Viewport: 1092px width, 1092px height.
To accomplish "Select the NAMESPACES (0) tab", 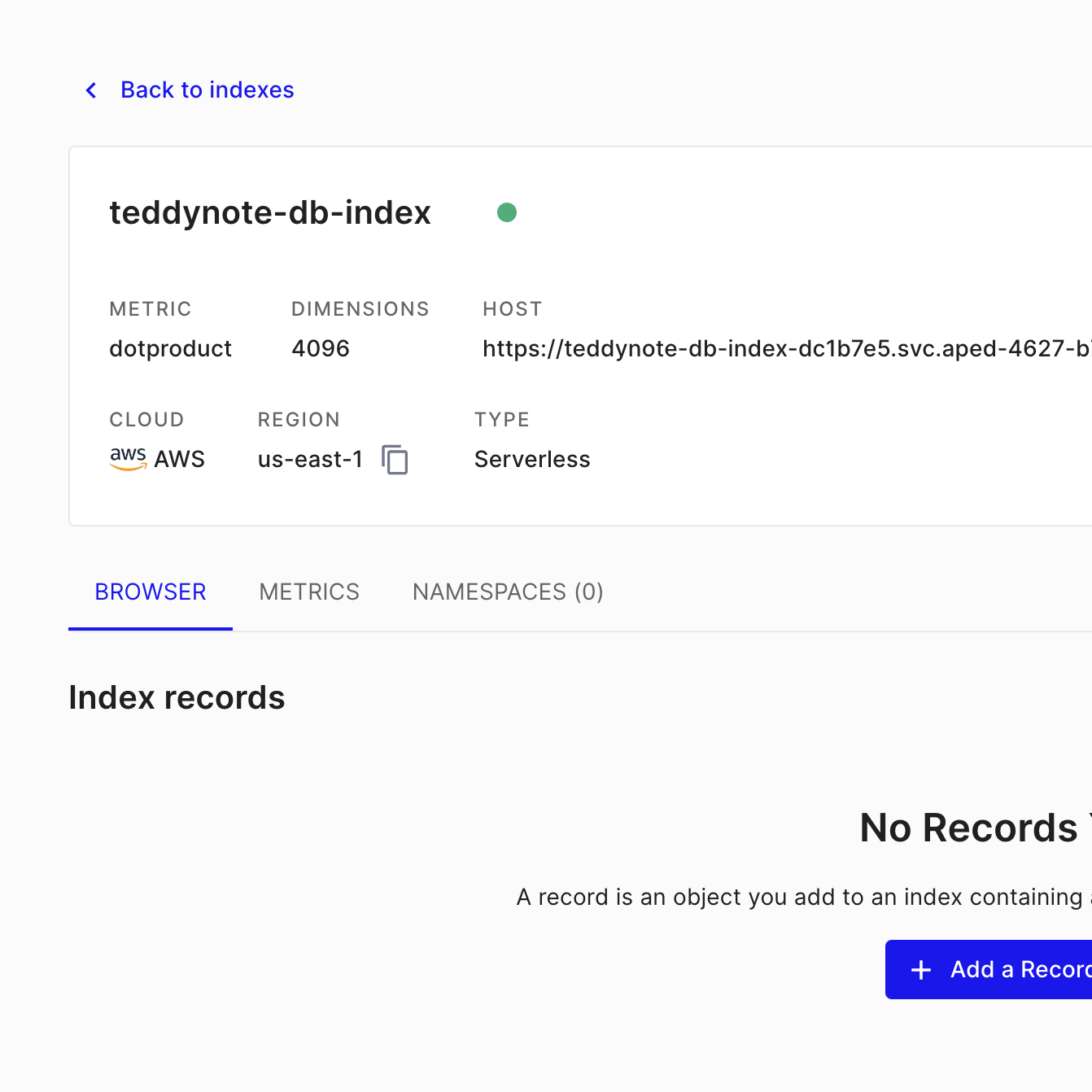I will pyautogui.click(x=508, y=592).
